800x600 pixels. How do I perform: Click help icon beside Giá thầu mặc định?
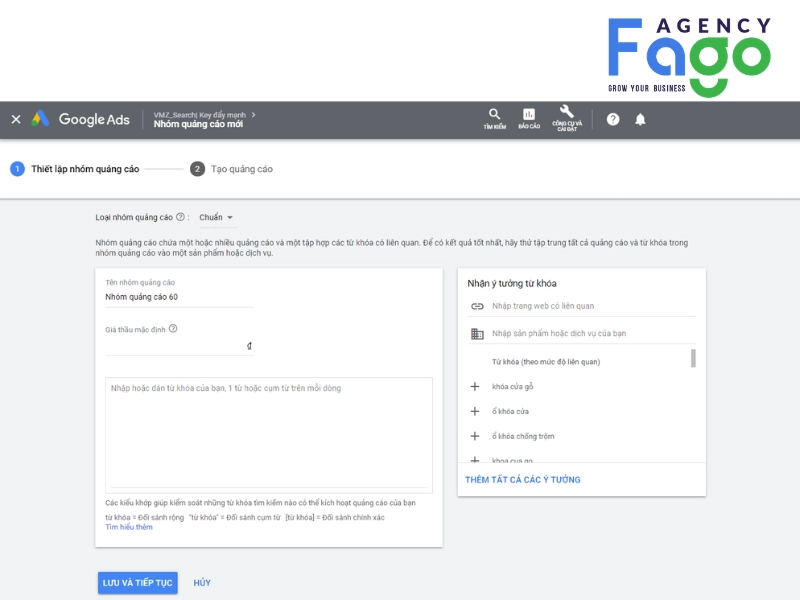click(x=173, y=329)
